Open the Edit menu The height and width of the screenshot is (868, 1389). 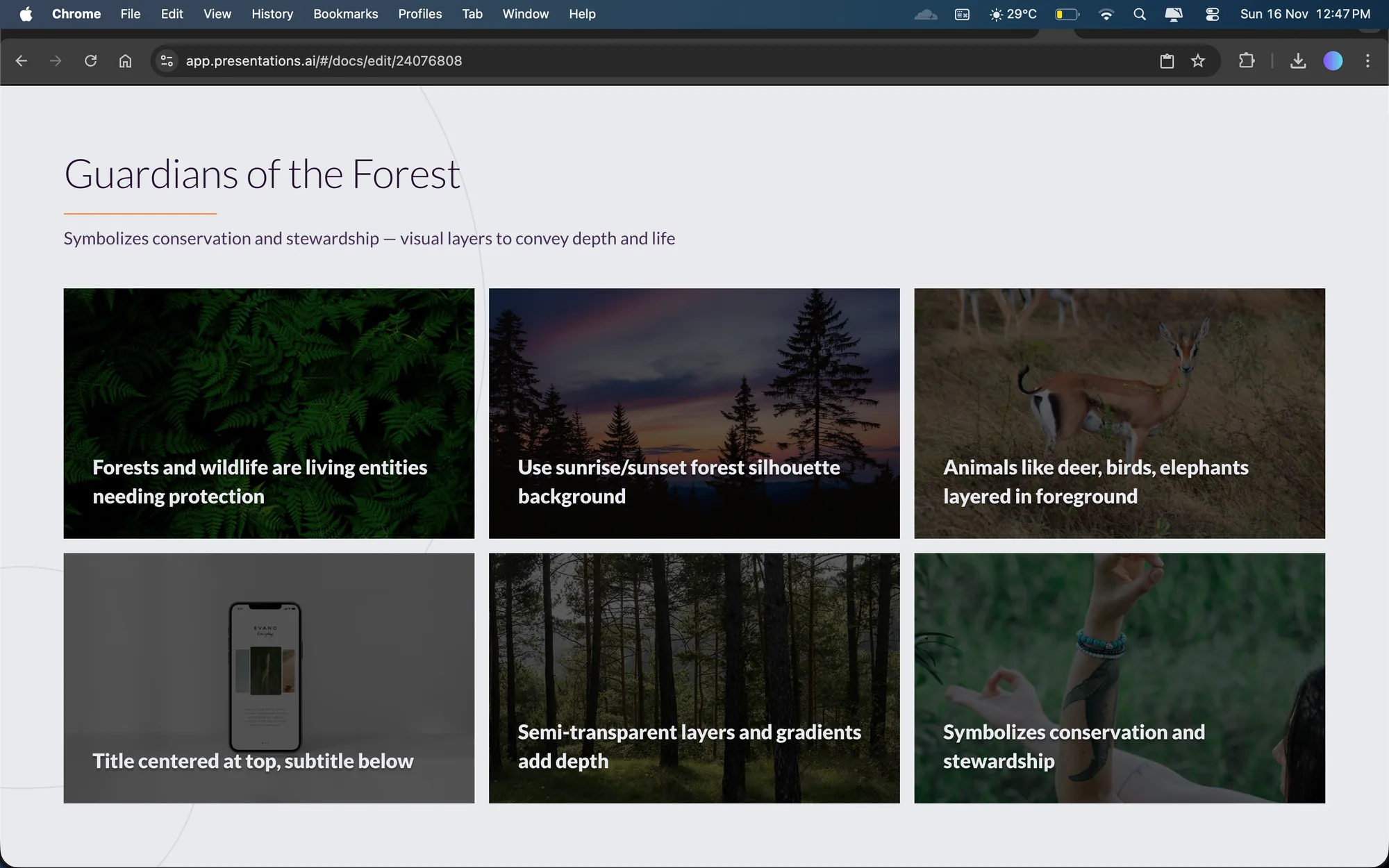[x=172, y=14]
